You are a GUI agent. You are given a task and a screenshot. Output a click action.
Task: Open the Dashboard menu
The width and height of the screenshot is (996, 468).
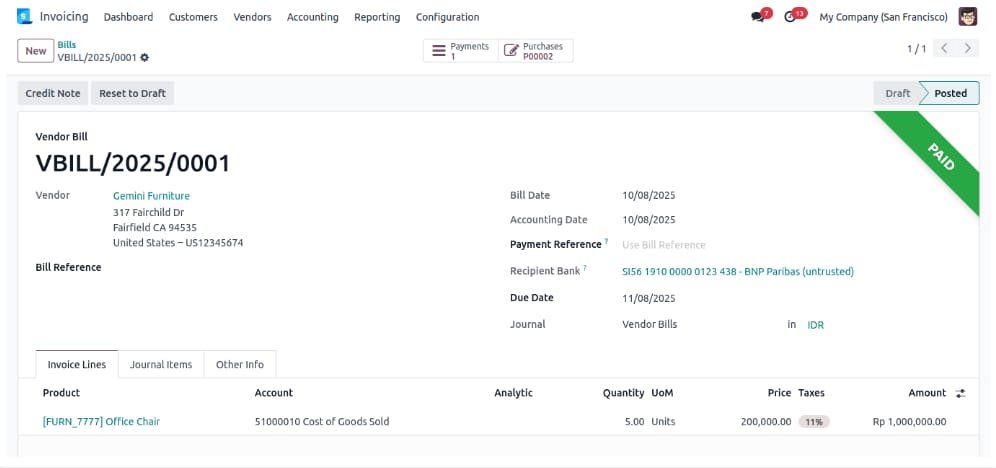point(128,17)
